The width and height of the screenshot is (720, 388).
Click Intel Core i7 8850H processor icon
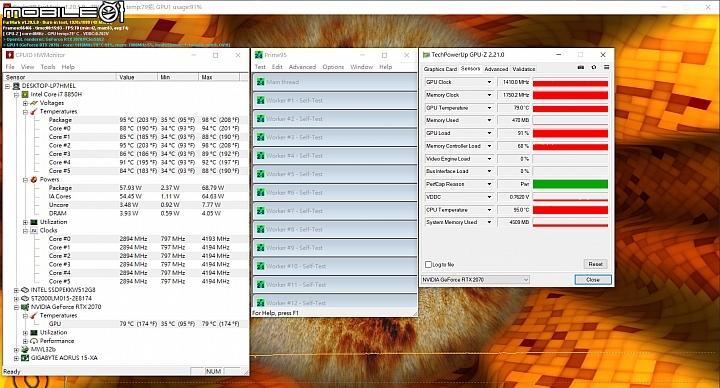tap(25, 94)
